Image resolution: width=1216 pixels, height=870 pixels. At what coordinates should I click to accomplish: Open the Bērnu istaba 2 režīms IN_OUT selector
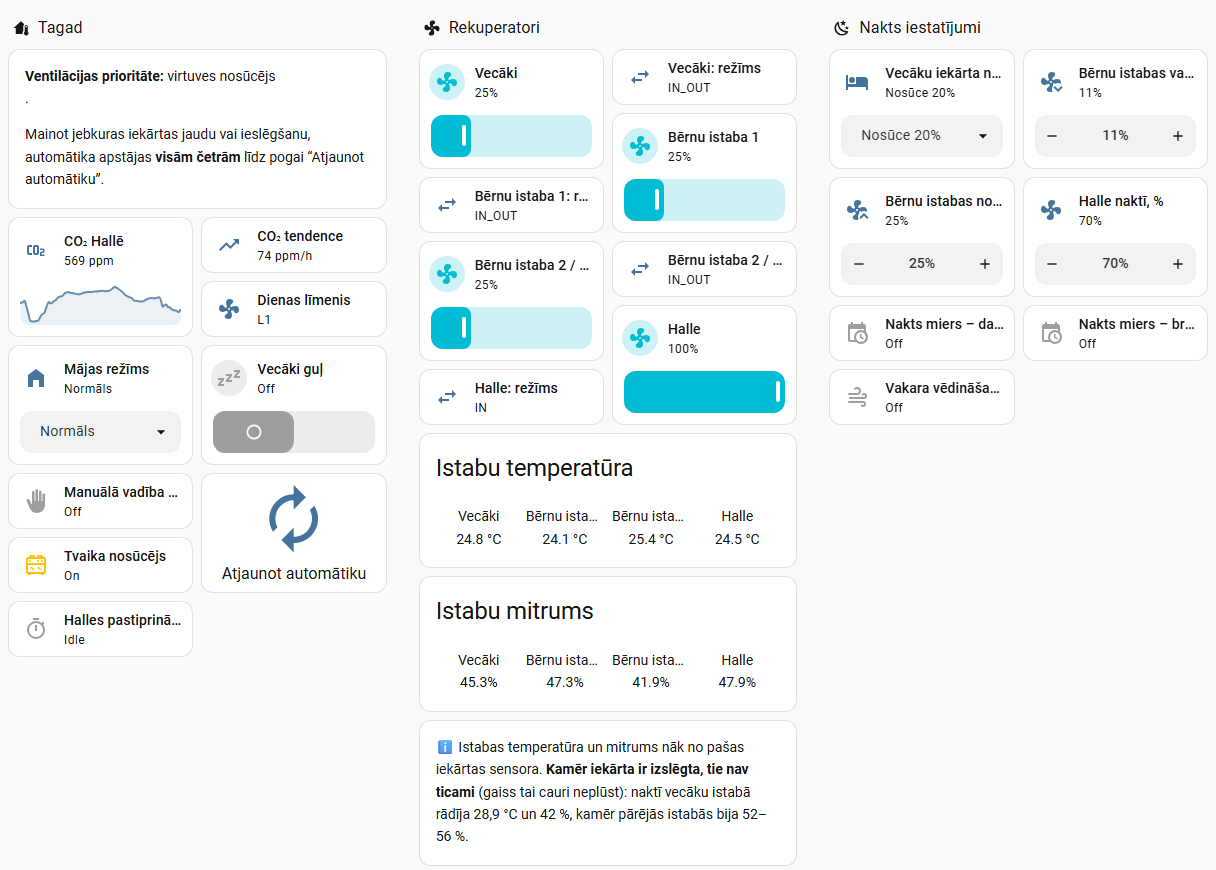pos(704,269)
